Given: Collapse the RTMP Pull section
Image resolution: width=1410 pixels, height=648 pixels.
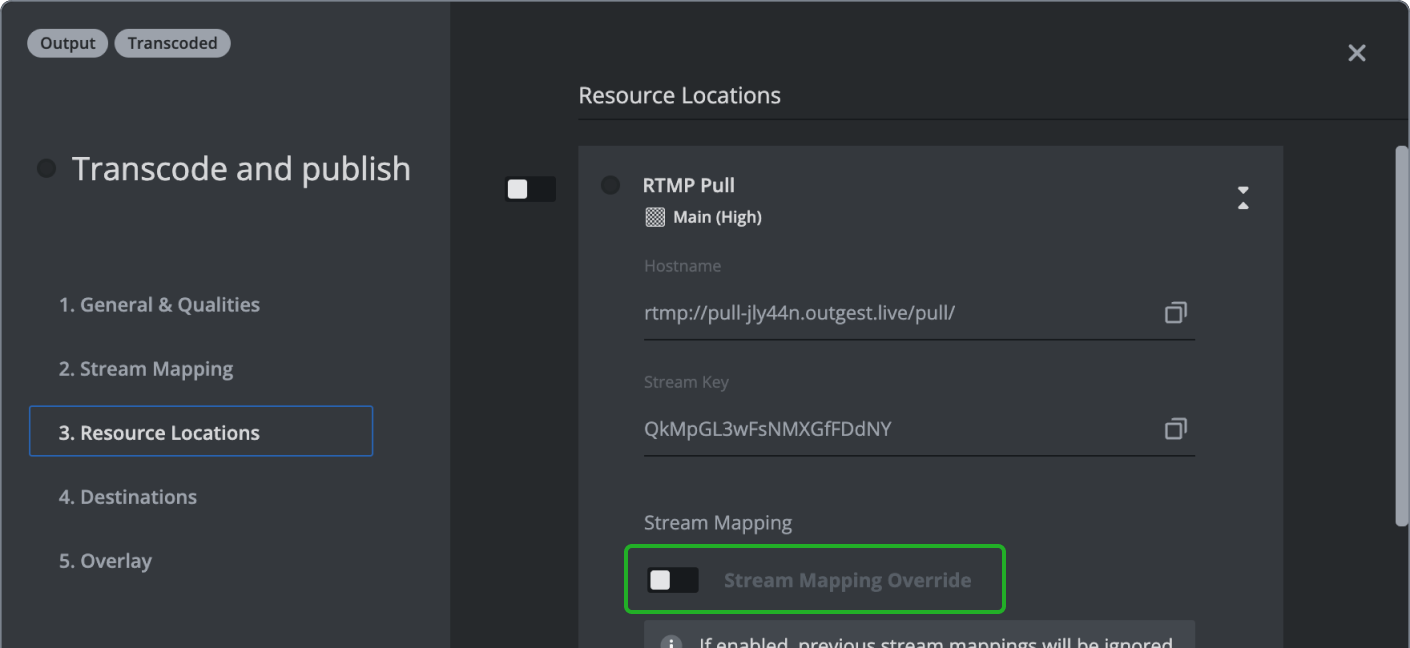Looking at the screenshot, I should coord(1243,197).
